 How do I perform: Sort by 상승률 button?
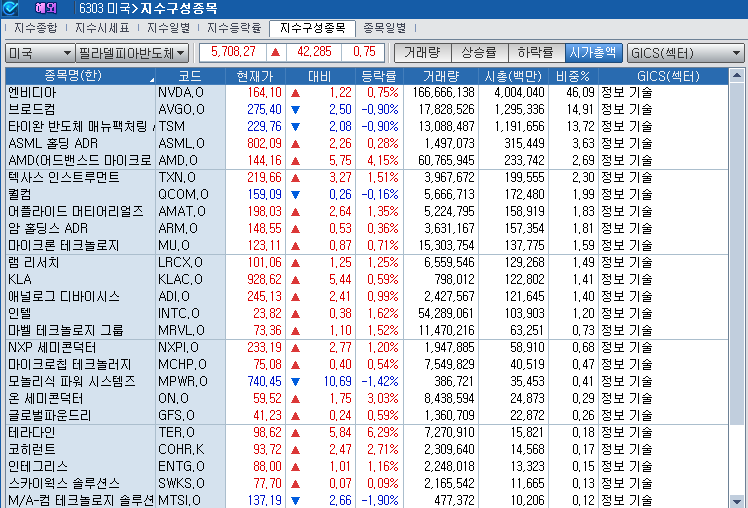pos(479,52)
